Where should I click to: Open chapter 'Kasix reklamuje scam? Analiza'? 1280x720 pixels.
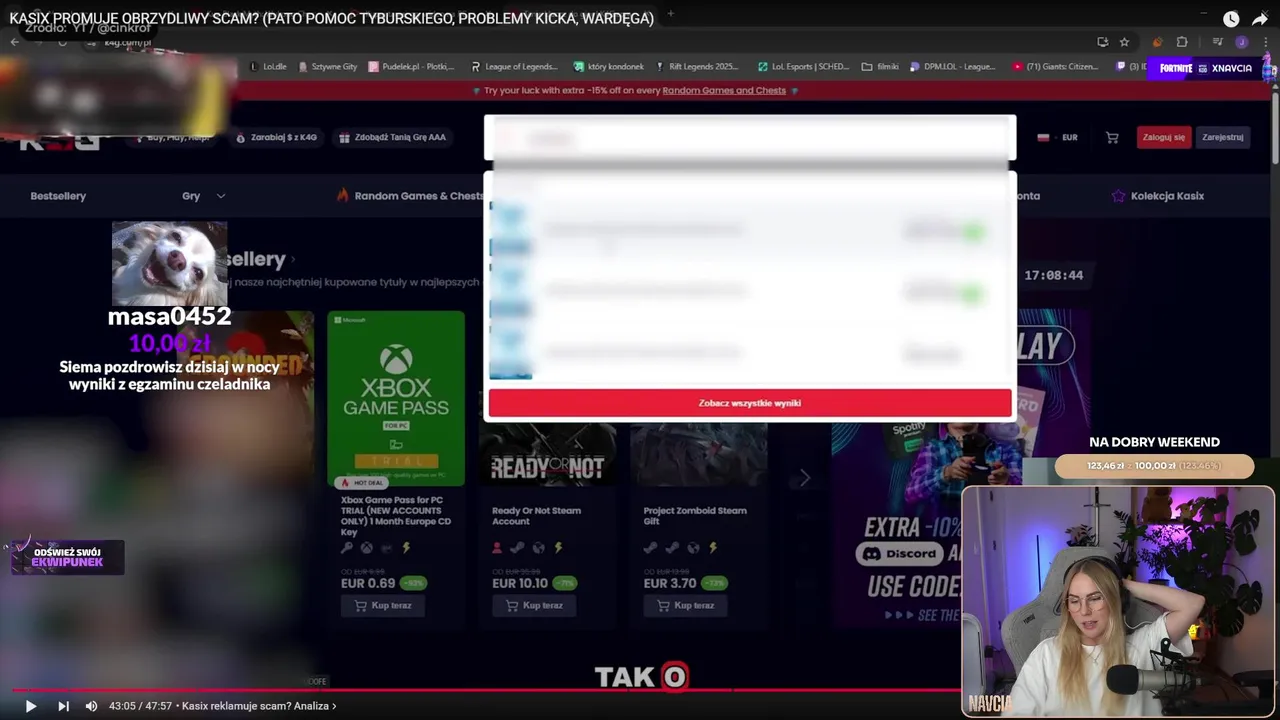coord(259,706)
